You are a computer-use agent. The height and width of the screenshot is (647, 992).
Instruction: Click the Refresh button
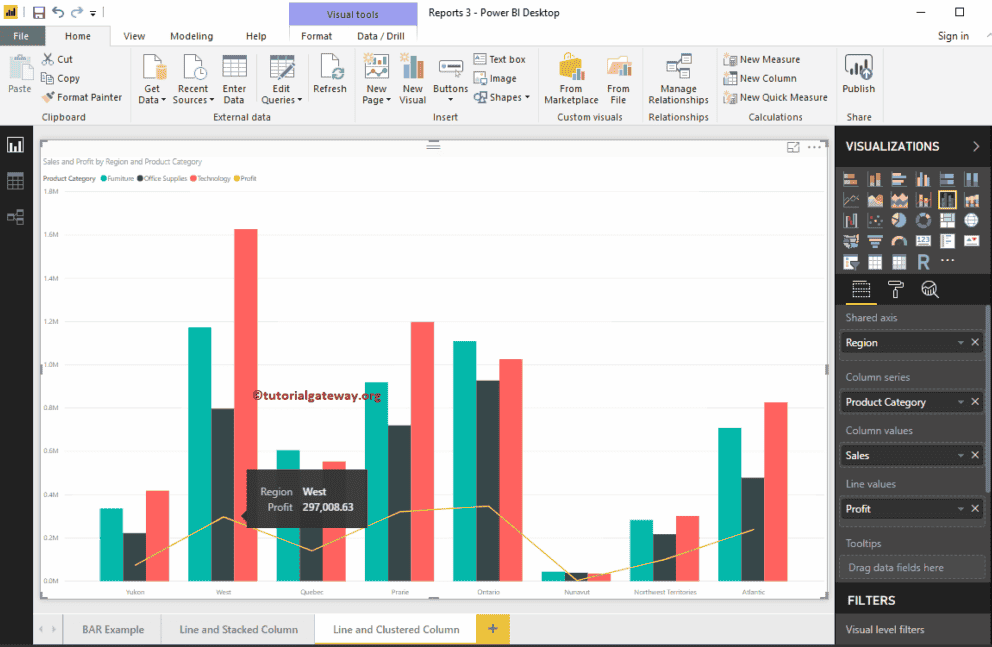click(330, 75)
